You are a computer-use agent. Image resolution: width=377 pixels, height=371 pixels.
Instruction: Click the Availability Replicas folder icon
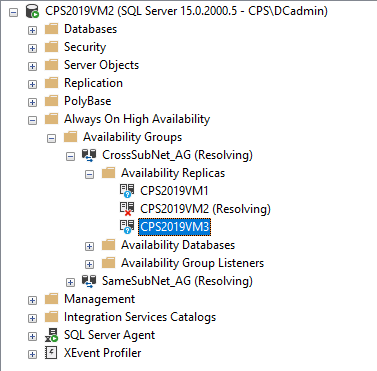coord(109,173)
